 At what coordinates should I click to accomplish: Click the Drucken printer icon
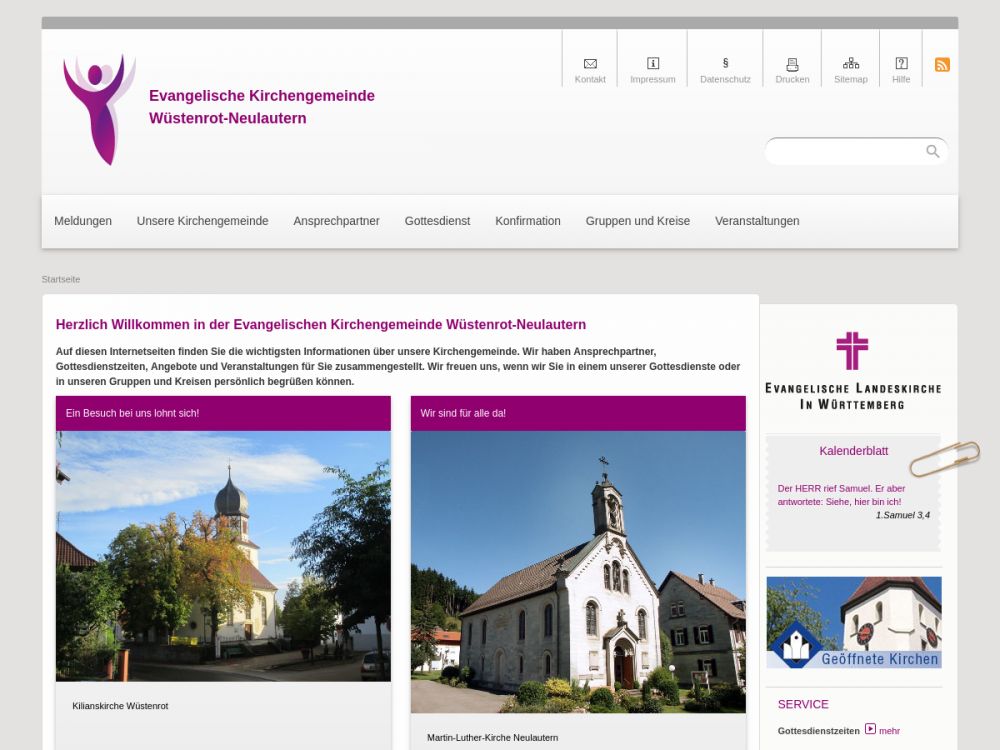pyautogui.click(x=792, y=64)
